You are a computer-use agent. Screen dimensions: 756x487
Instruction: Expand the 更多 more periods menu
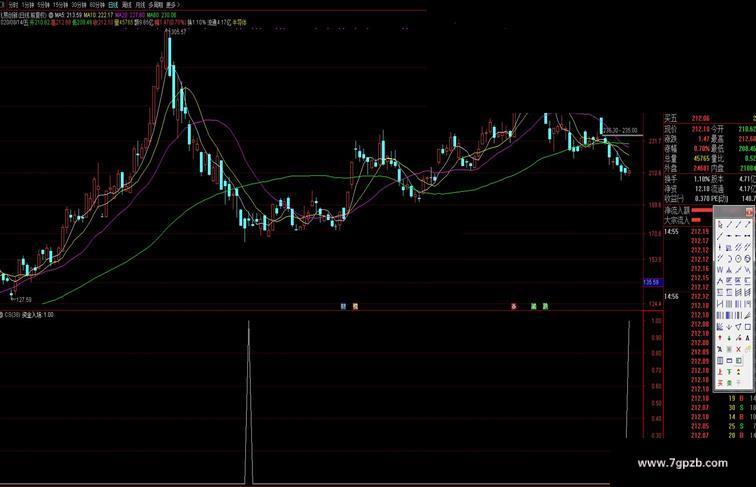pos(172,4)
